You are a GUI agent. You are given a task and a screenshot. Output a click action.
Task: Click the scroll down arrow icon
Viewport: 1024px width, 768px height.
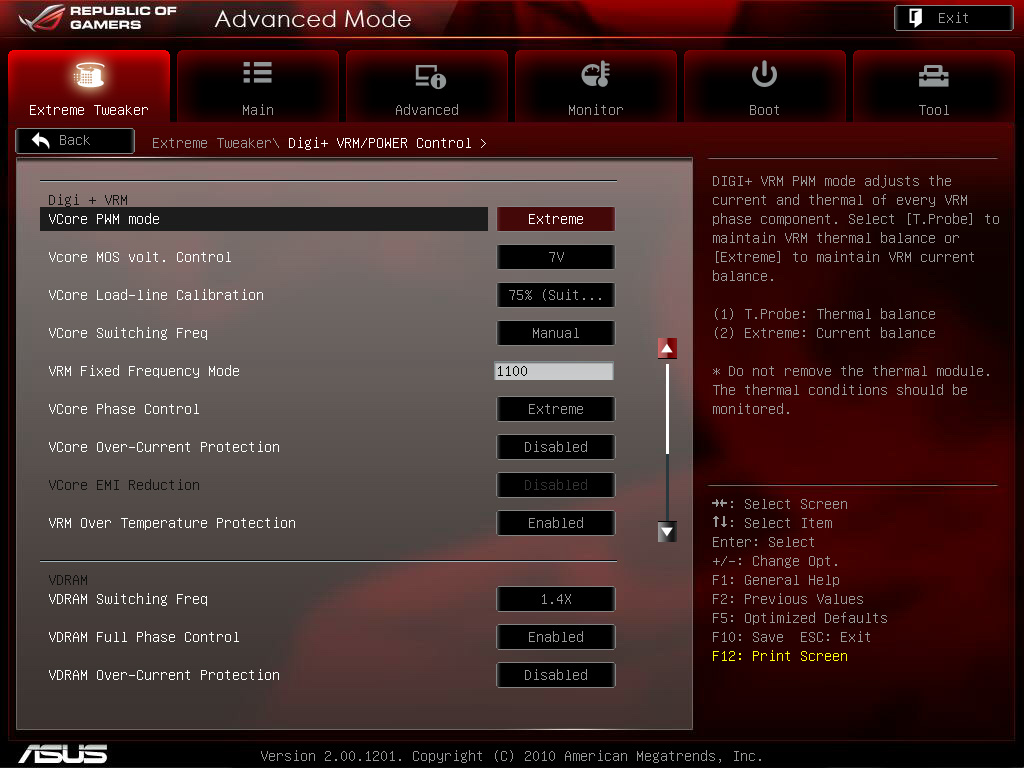(667, 532)
